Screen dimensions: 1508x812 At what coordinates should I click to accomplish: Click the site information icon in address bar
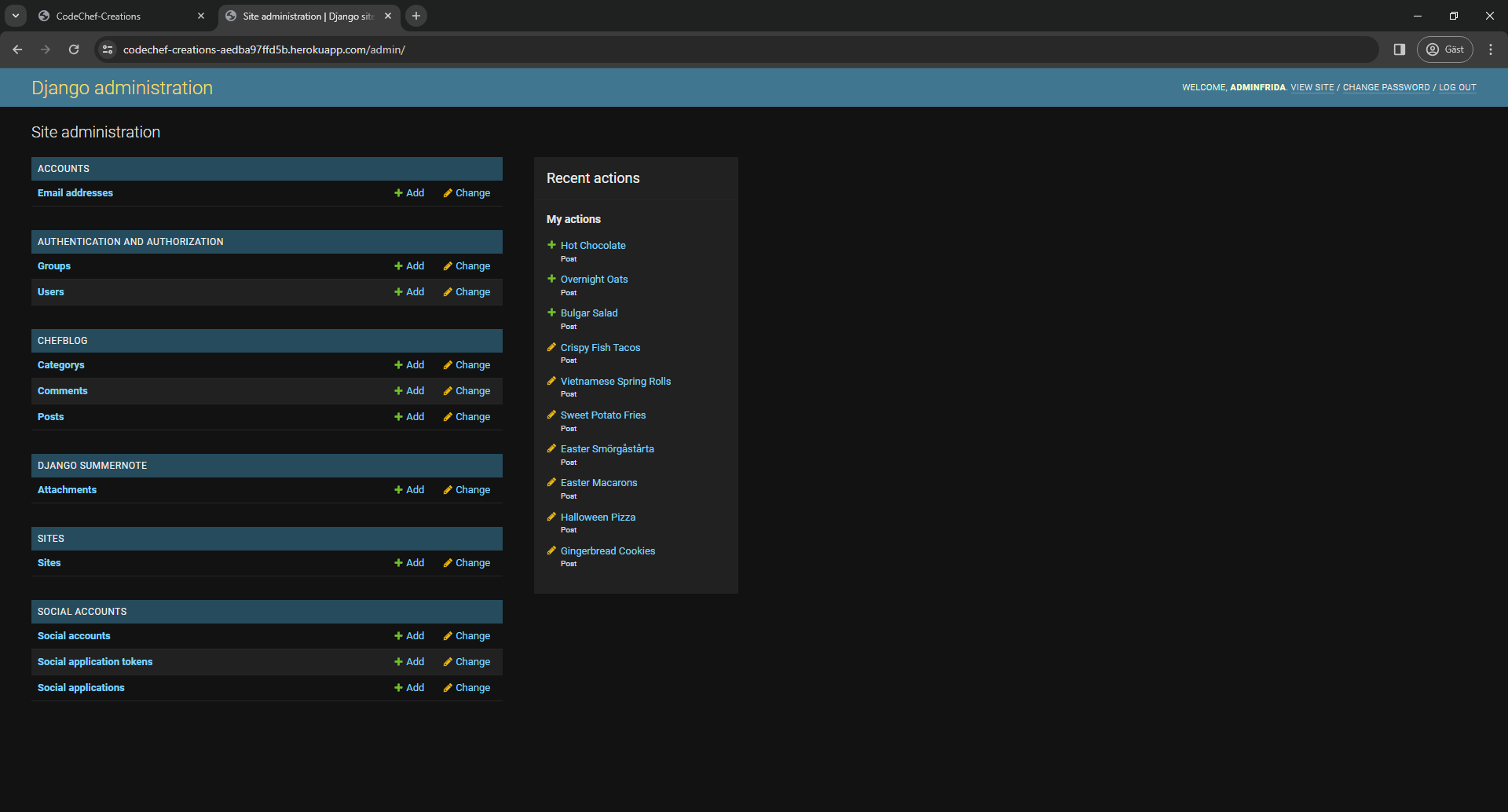pos(107,49)
